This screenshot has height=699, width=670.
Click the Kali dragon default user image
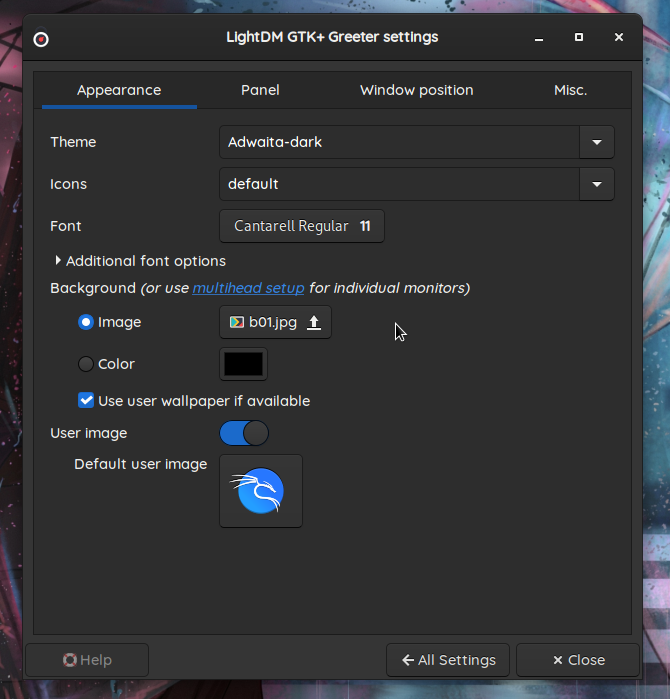tap(261, 491)
